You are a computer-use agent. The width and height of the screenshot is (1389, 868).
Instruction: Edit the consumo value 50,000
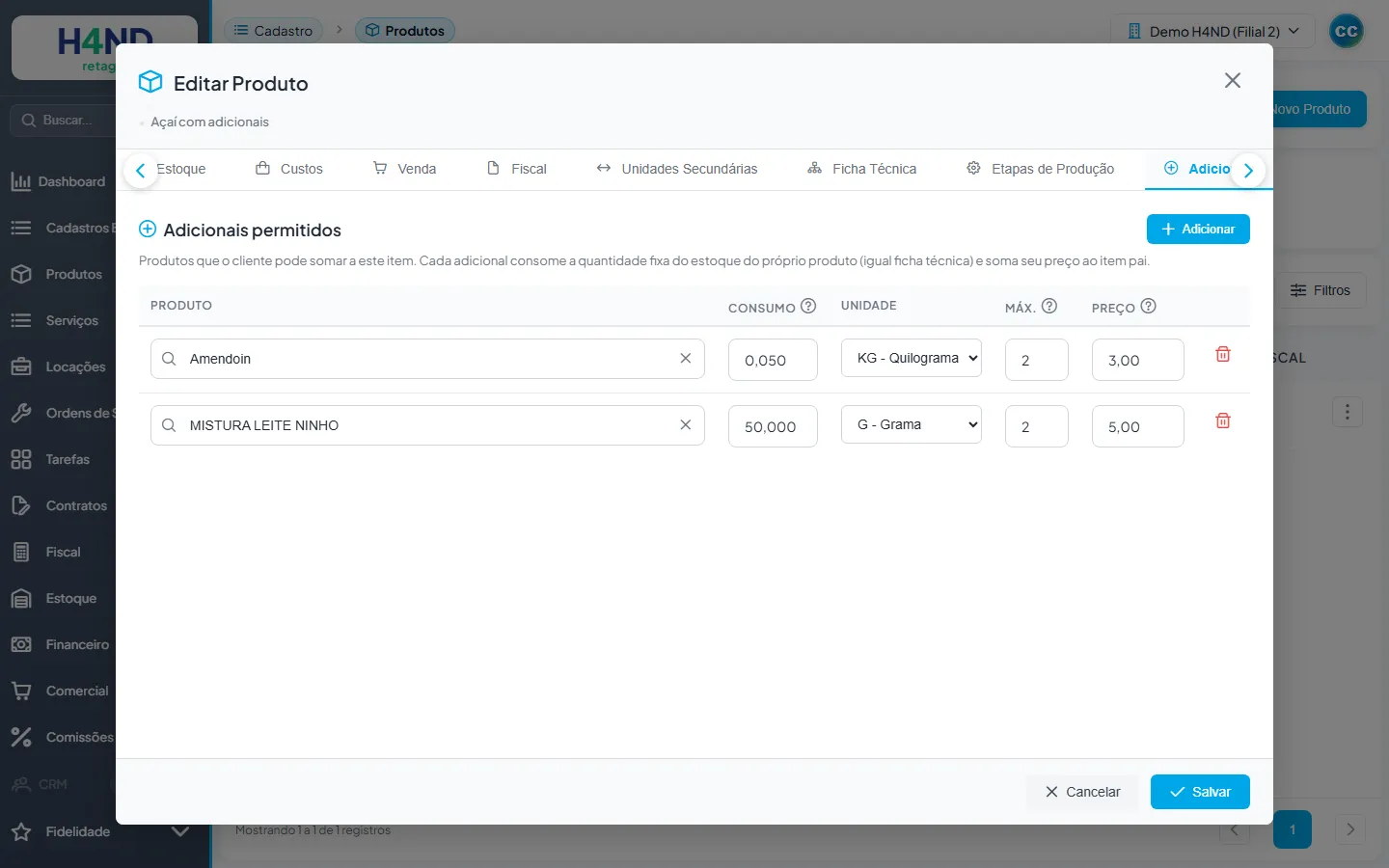[x=773, y=426]
